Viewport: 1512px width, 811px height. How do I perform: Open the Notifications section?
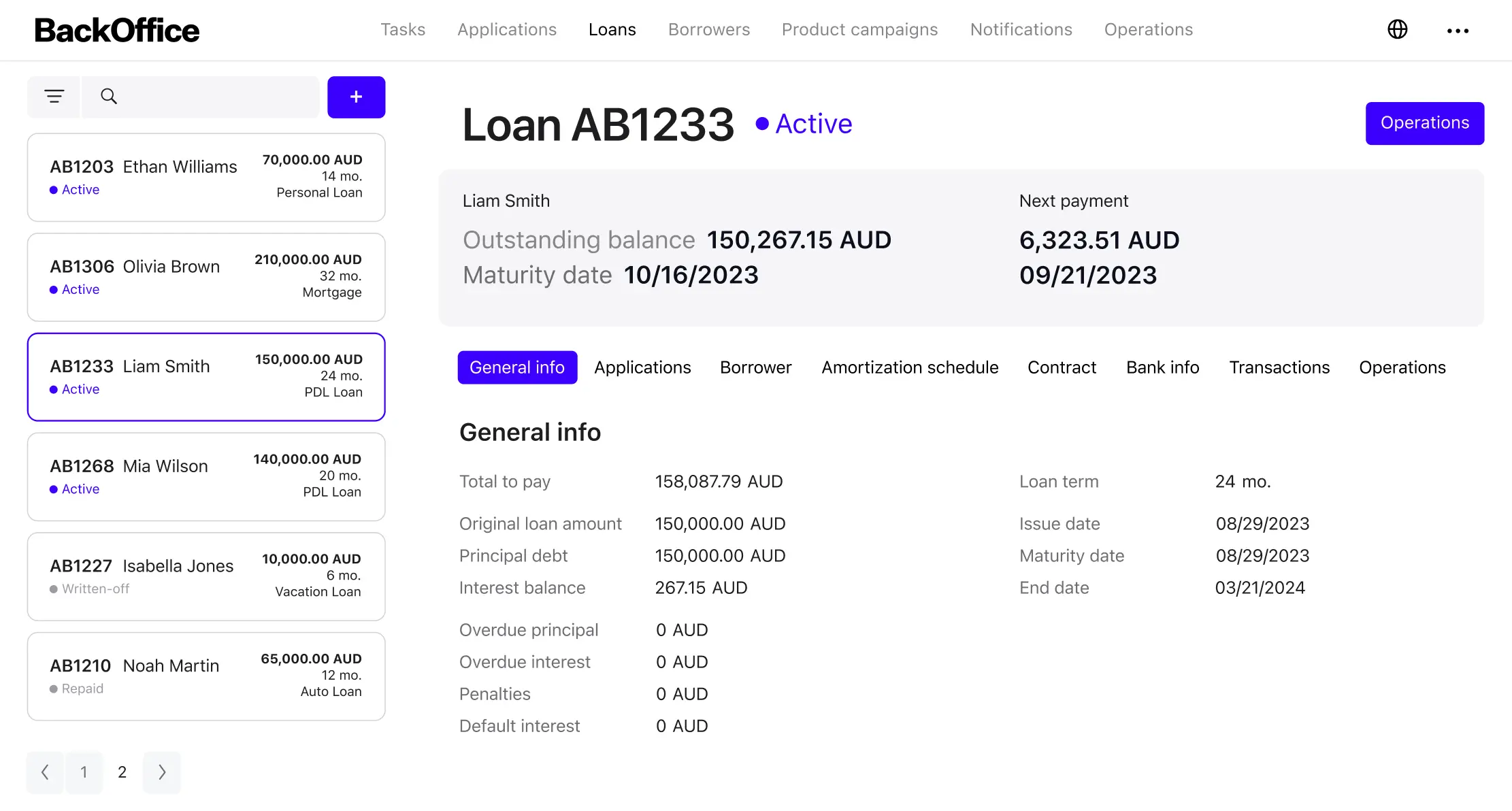coord(1021,30)
